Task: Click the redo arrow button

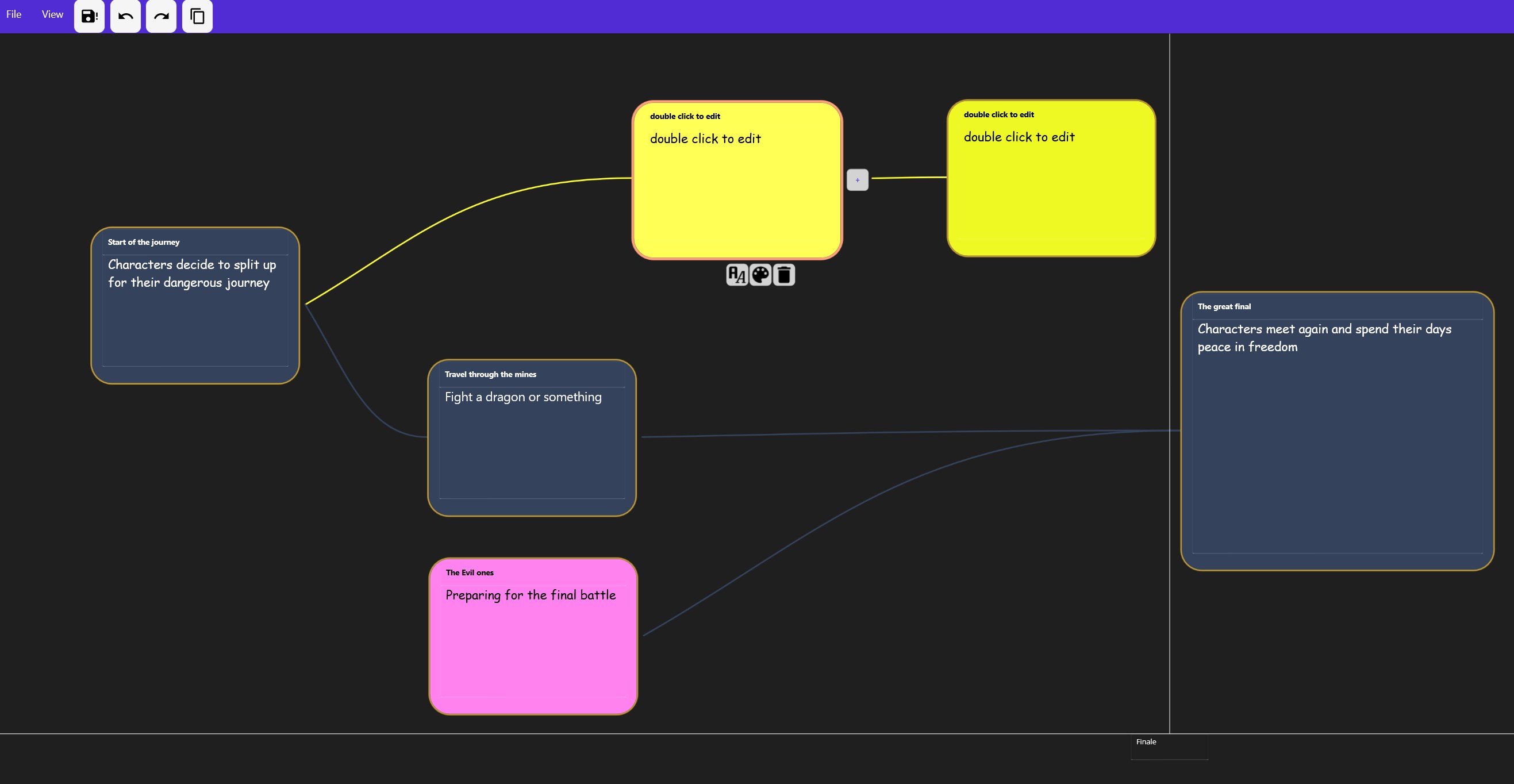Action: point(161,16)
